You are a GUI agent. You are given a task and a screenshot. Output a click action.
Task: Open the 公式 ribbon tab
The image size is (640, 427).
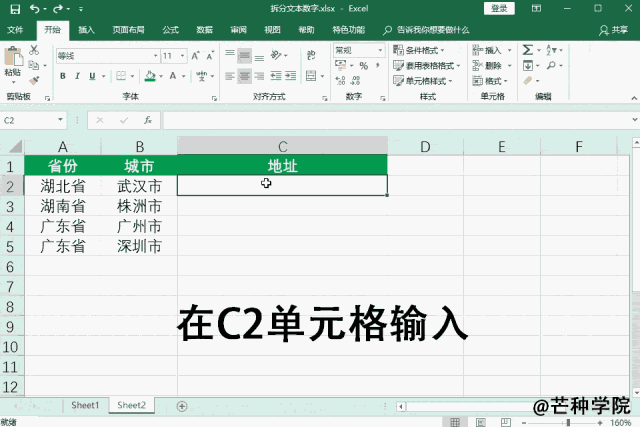[x=170, y=30]
